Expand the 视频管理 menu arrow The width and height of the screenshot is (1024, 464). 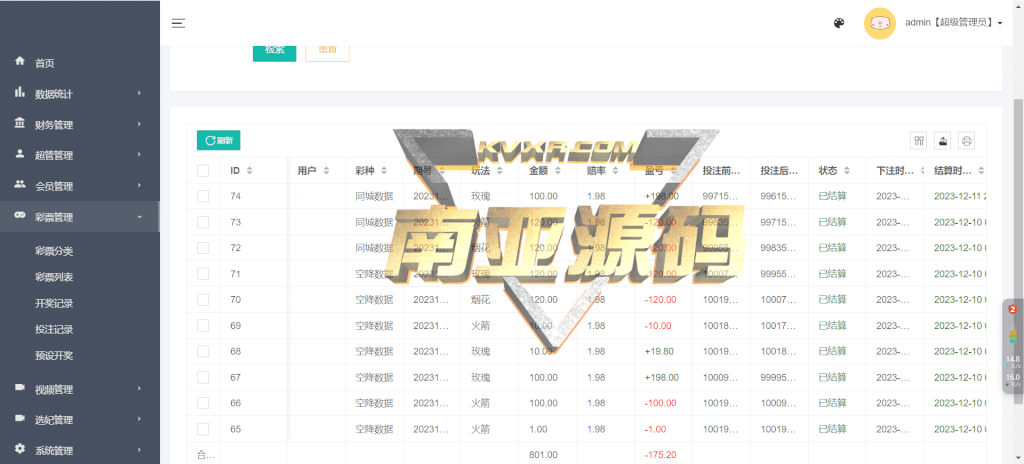pyautogui.click(x=139, y=389)
